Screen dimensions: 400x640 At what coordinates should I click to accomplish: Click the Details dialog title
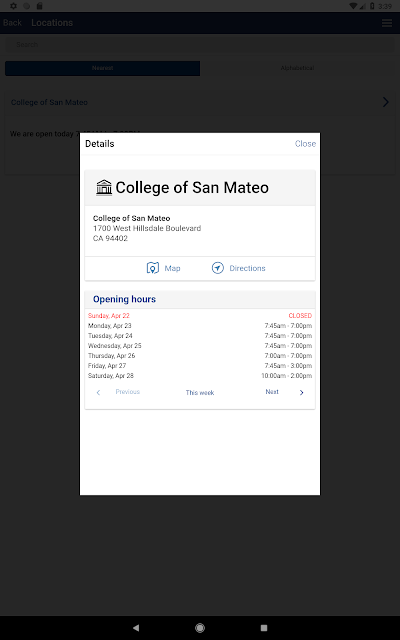pos(100,144)
